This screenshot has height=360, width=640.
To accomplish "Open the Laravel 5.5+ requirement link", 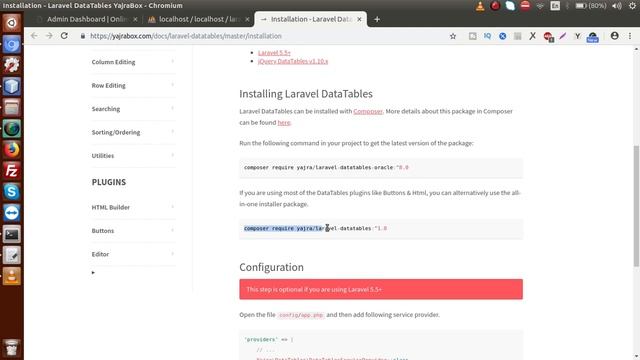I will tap(274, 53).
